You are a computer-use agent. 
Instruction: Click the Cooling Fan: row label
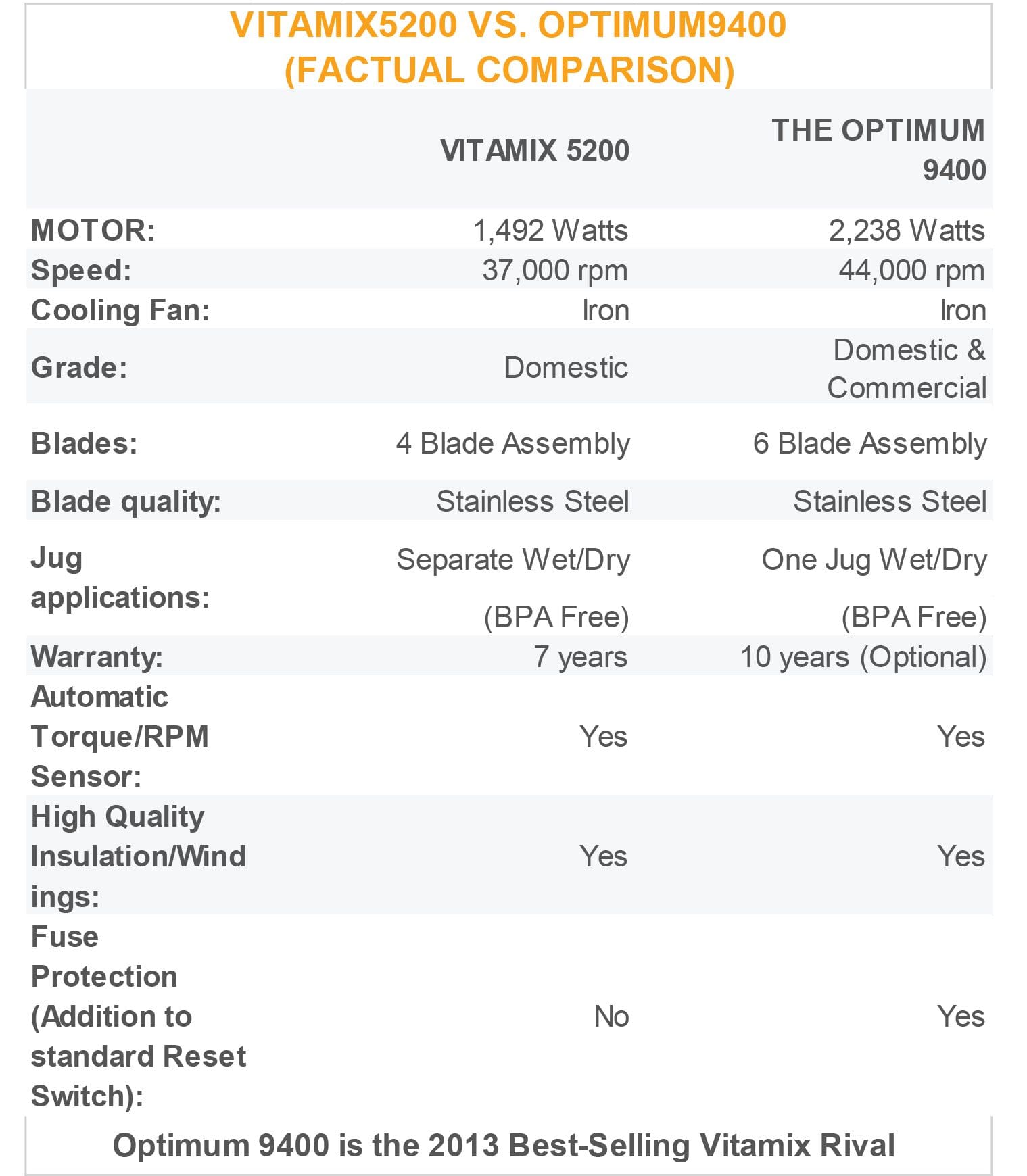point(120,310)
